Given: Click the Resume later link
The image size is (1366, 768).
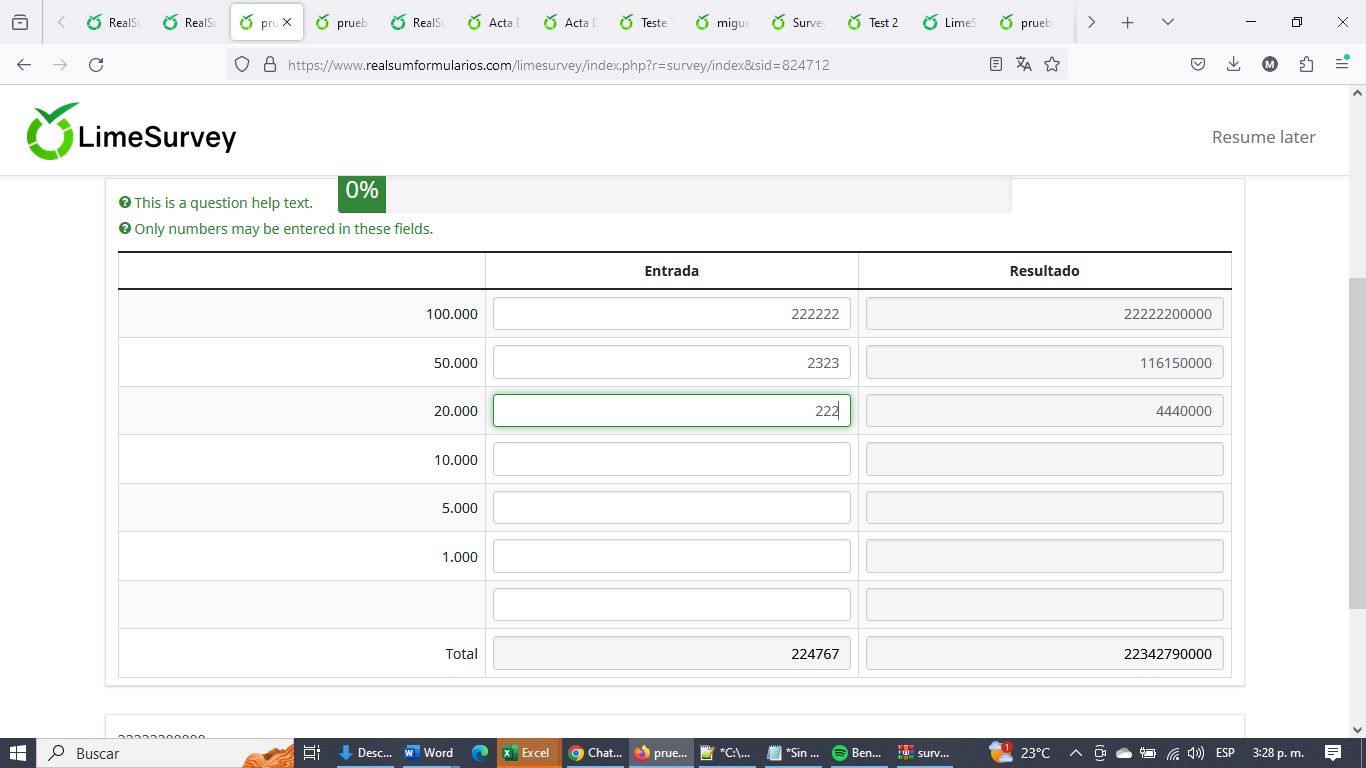Looking at the screenshot, I should click(x=1263, y=137).
